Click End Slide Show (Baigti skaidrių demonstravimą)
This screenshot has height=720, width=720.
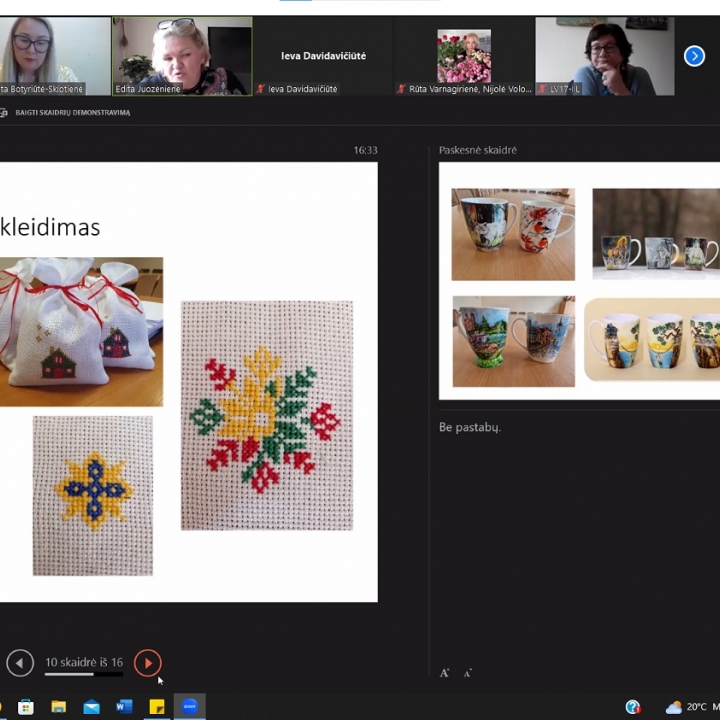[72, 113]
